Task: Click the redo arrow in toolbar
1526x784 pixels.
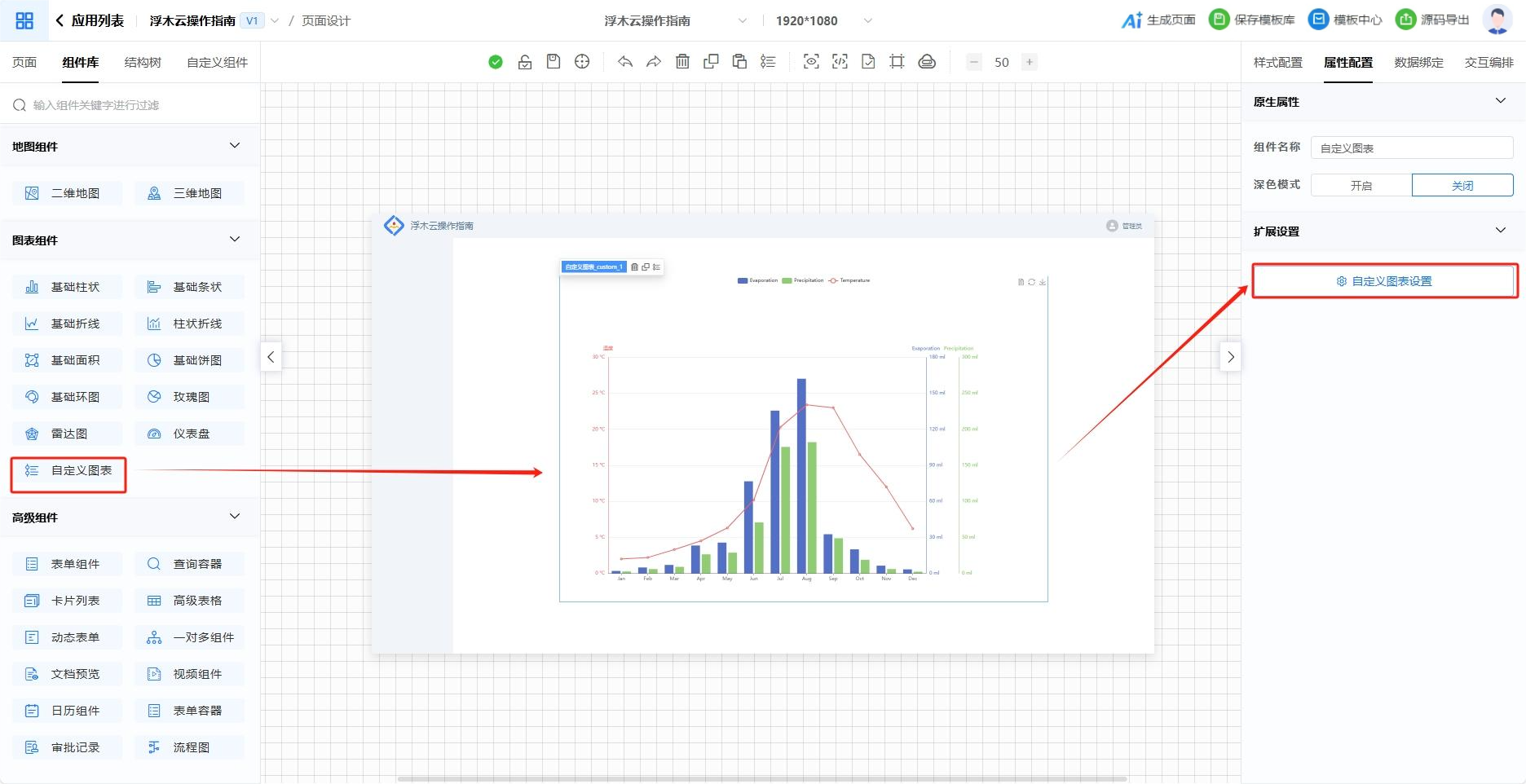Action: (x=654, y=62)
